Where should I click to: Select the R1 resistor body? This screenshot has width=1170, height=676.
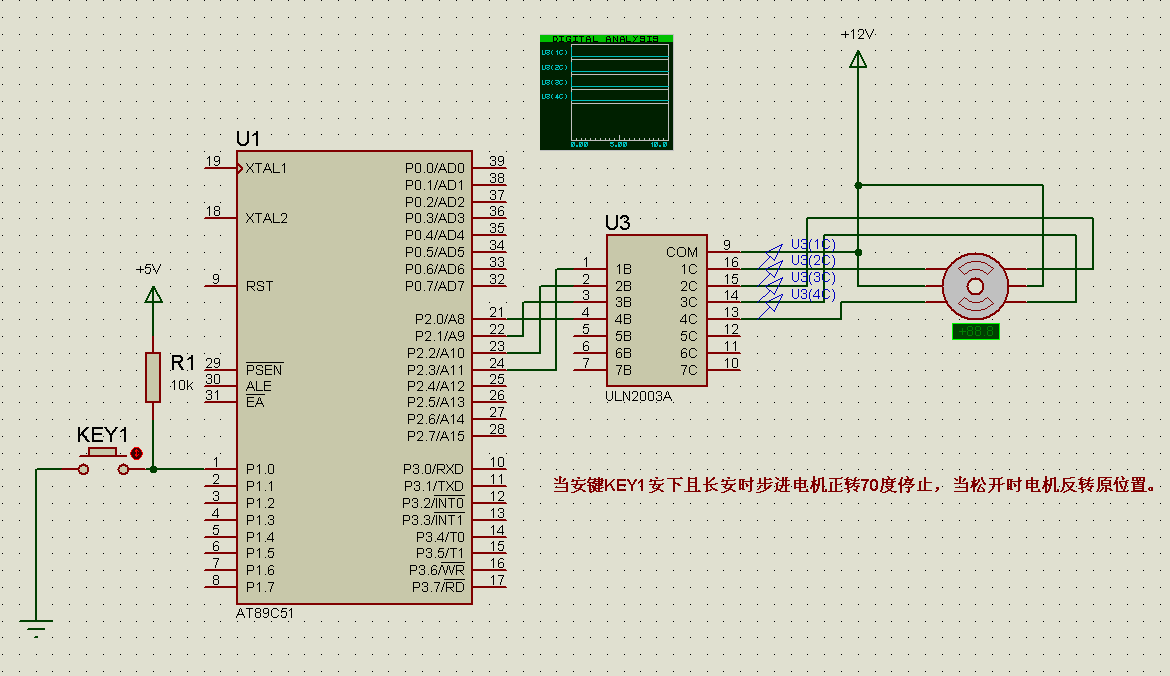(x=153, y=378)
